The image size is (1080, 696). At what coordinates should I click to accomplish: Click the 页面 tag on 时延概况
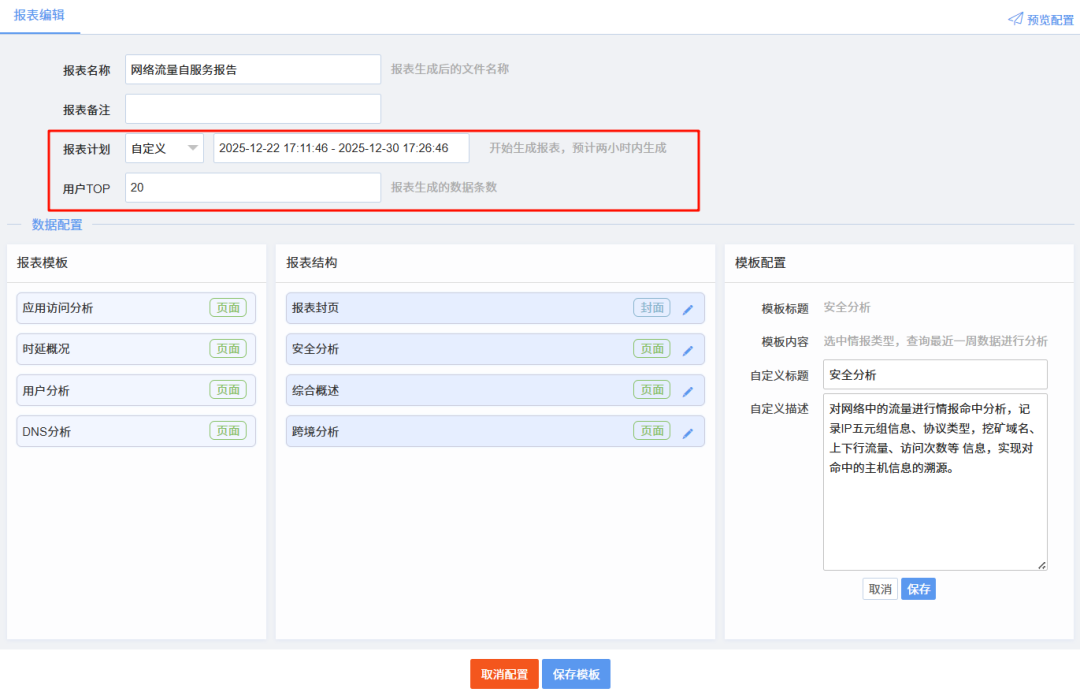228,349
